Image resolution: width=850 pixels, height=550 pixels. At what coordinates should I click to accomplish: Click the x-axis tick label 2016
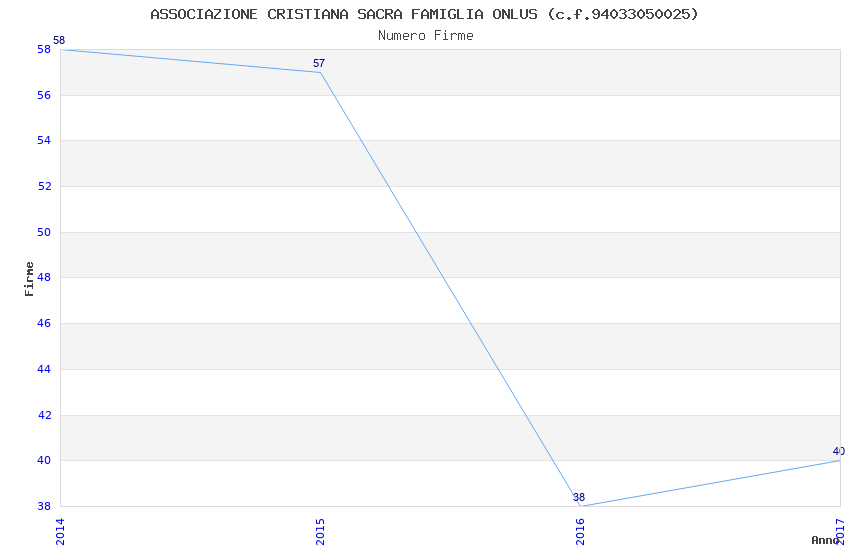(x=581, y=532)
